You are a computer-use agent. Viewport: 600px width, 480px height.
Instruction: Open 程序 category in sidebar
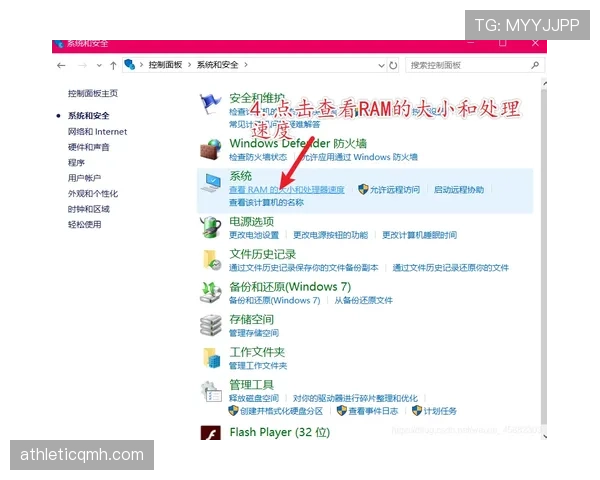pyautogui.click(x=76, y=163)
